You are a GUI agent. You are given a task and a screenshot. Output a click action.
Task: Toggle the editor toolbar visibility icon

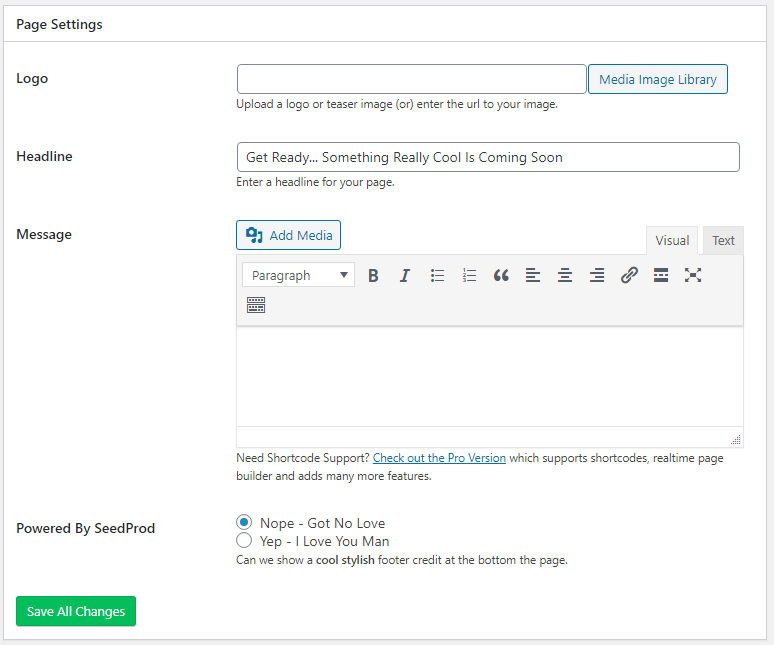[x=256, y=306]
